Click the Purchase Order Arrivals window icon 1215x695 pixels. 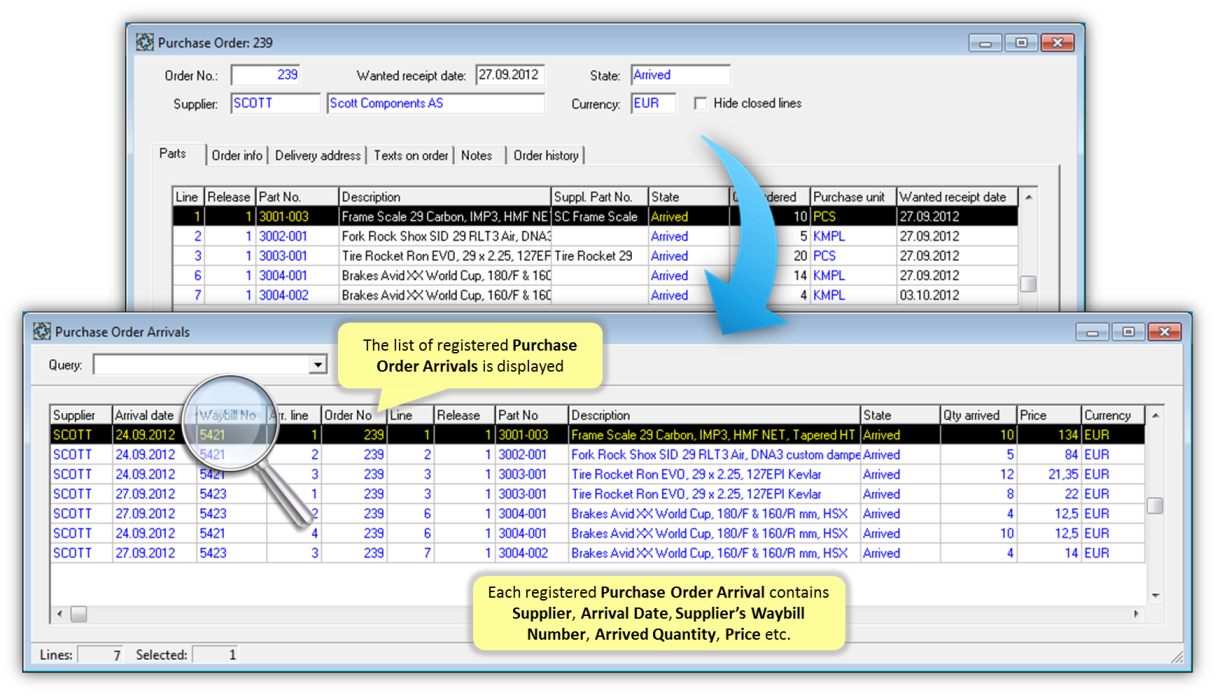(x=42, y=332)
